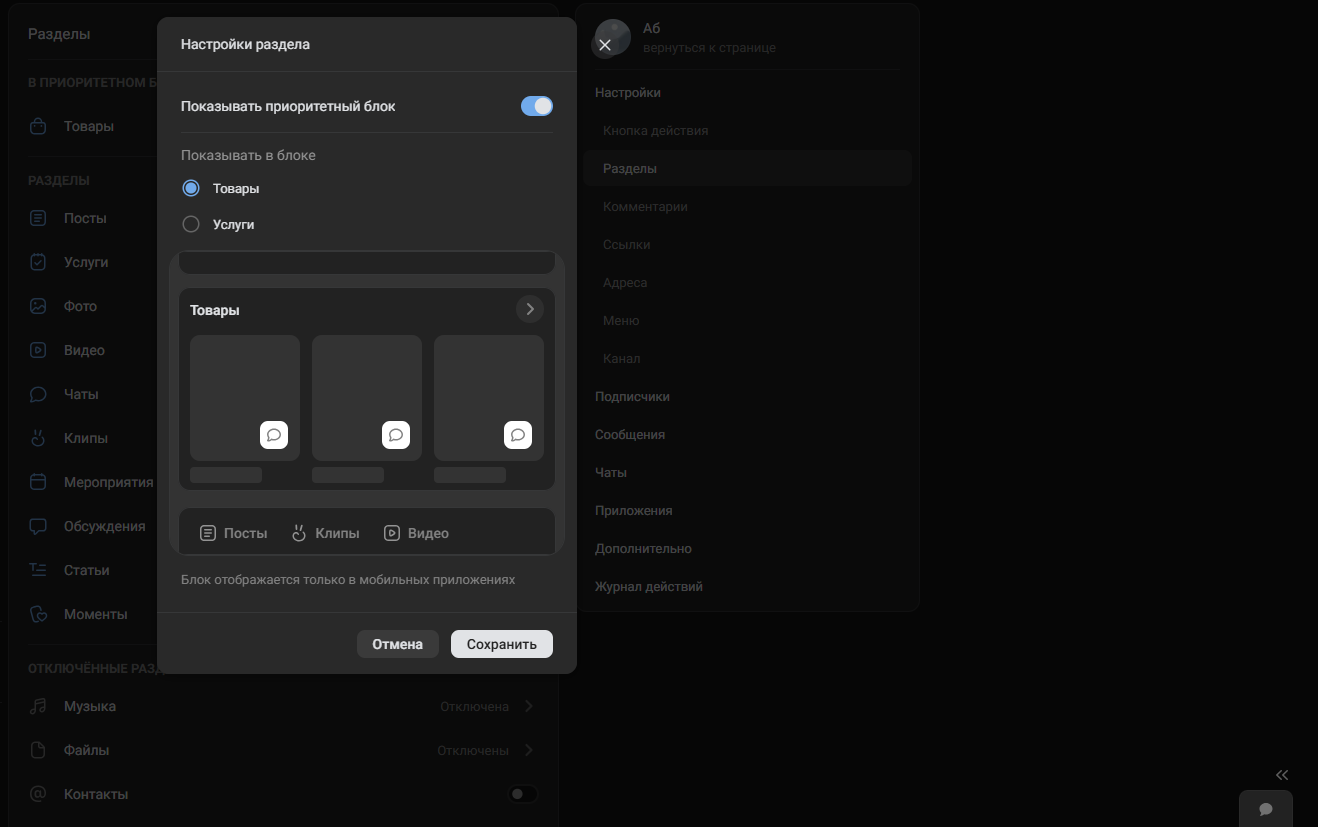
Task: Click the Сохранить button
Action: coord(502,644)
